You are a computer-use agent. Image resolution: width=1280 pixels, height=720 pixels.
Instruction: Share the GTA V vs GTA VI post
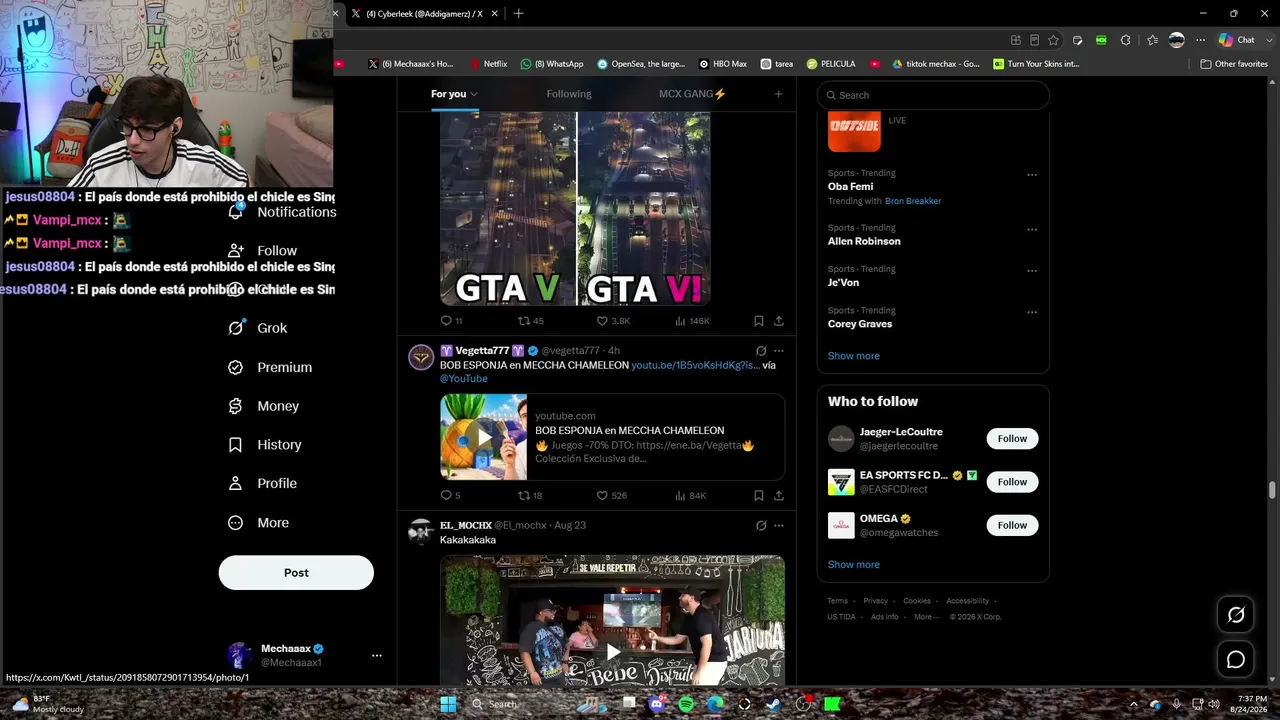[778, 321]
